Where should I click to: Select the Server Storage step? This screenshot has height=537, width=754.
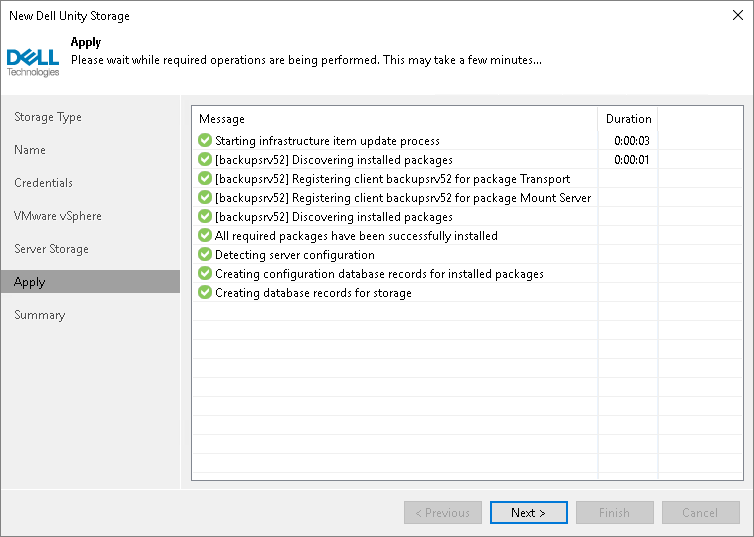[x=51, y=249]
